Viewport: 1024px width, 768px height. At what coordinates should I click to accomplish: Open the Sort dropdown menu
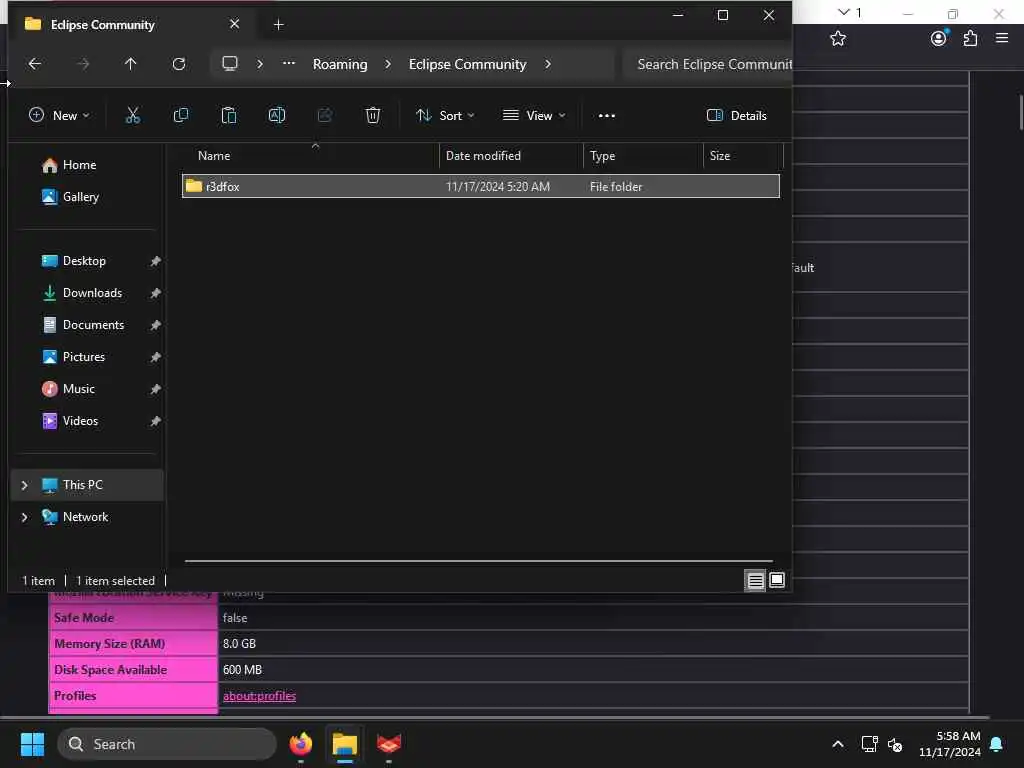coord(445,116)
